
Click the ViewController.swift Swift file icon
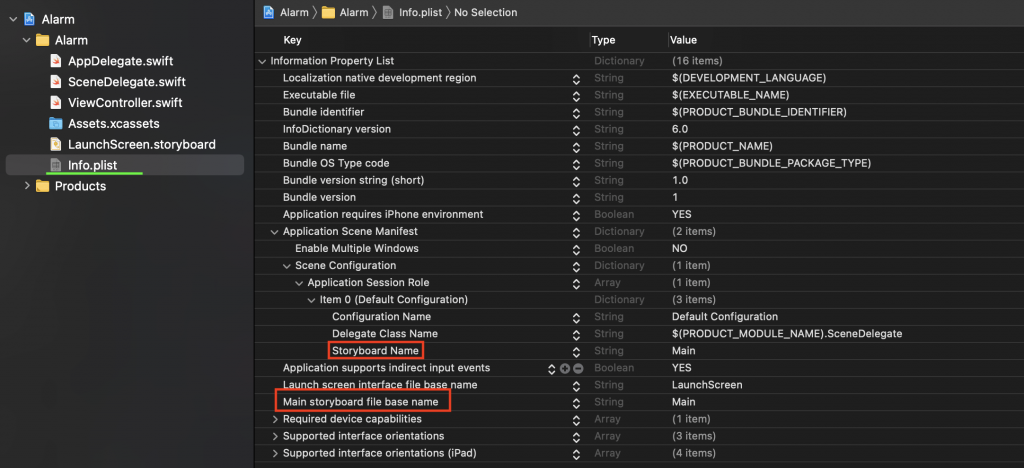[x=56, y=103]
